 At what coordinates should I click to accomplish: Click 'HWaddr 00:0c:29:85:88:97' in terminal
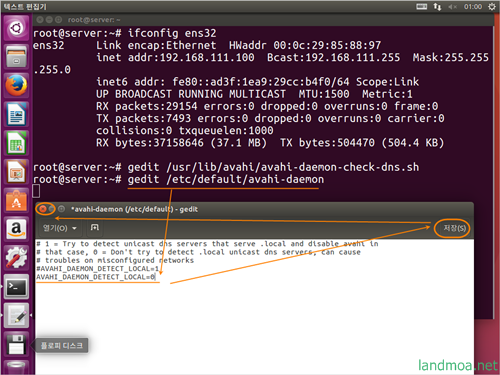click(305, 45)
